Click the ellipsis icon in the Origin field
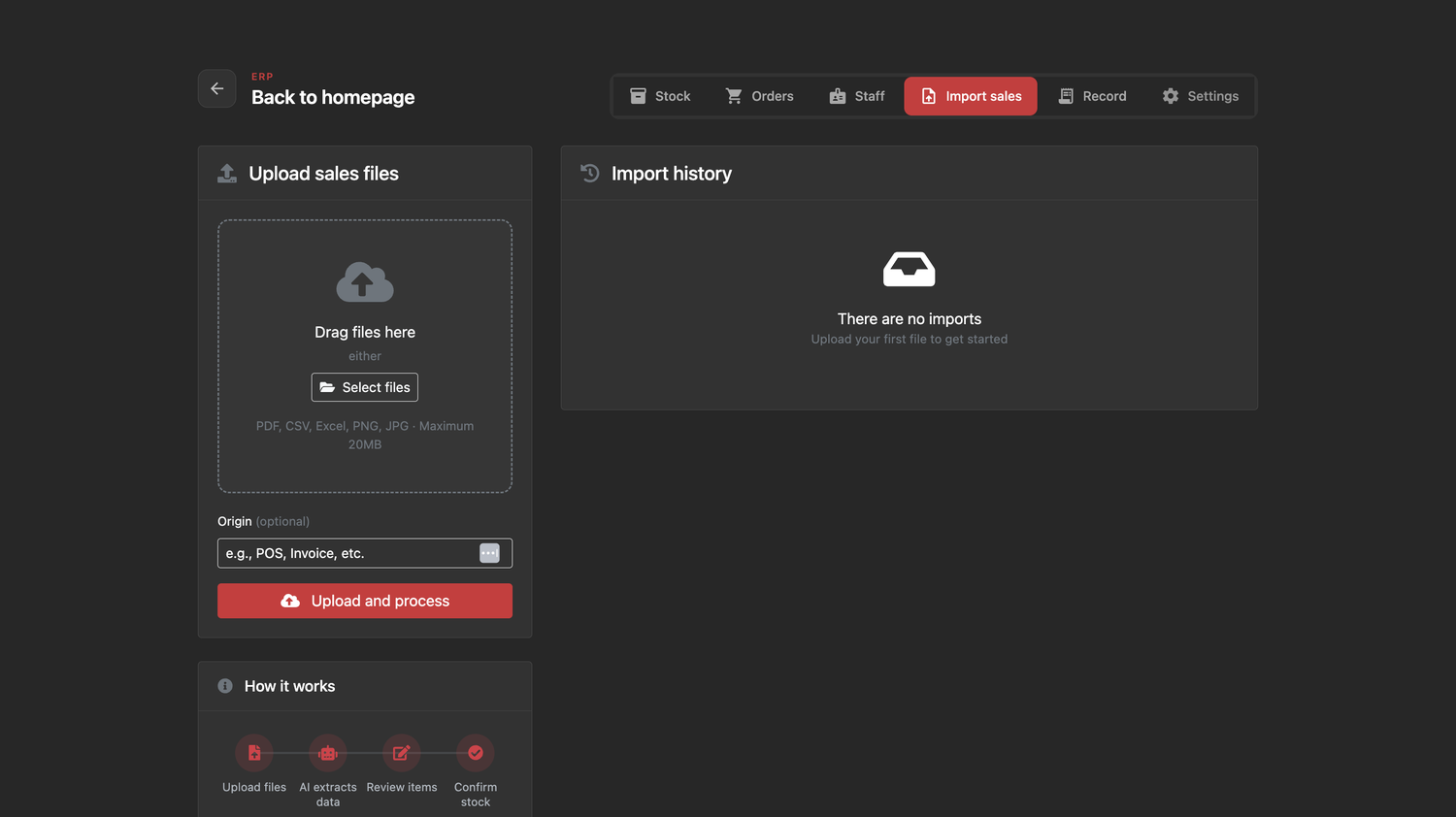Viewport: 1456px width, 817px height. pos(489,553)
